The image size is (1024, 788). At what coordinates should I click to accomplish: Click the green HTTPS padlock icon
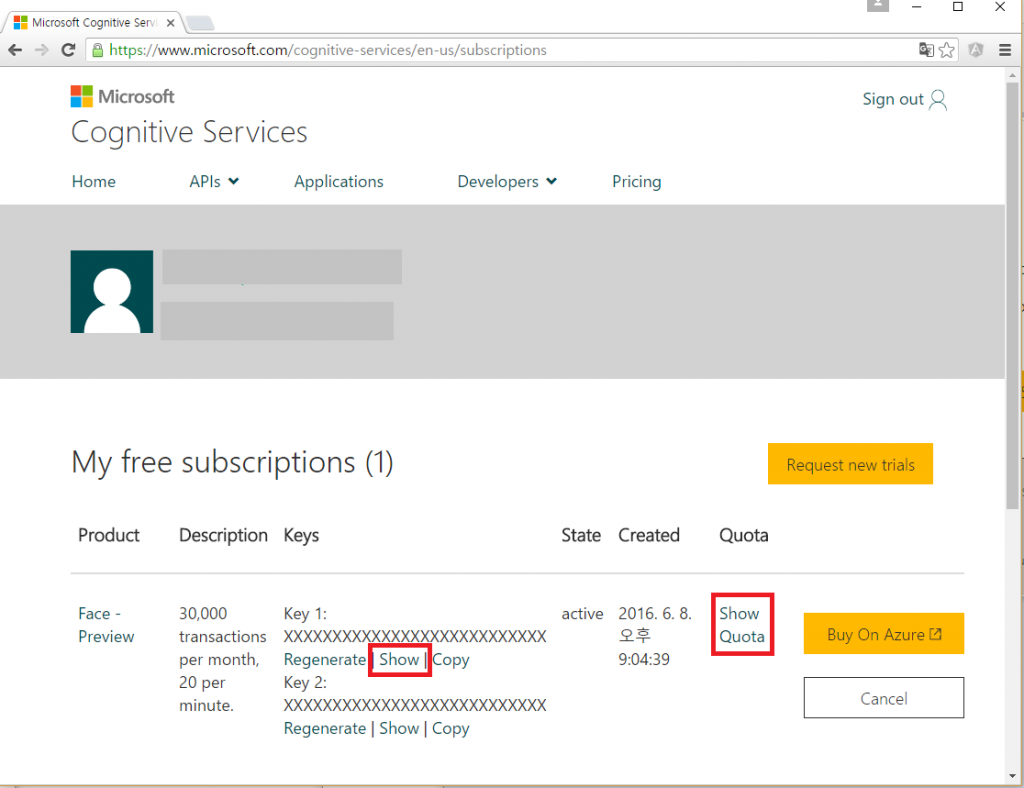coord(97,50)
